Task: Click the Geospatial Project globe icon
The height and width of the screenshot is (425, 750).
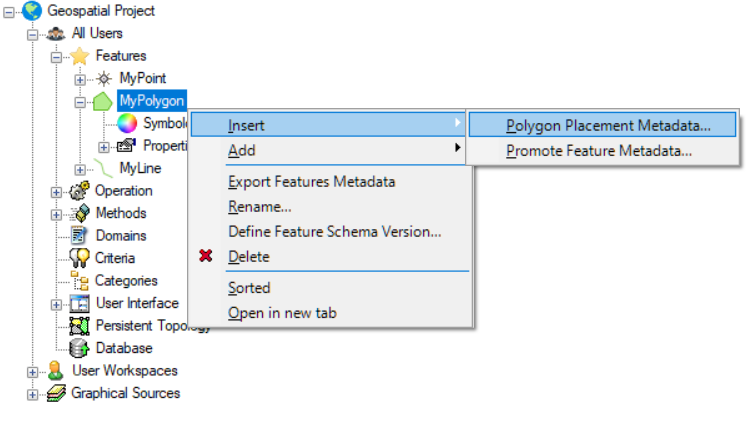Action: click(32, 11)
